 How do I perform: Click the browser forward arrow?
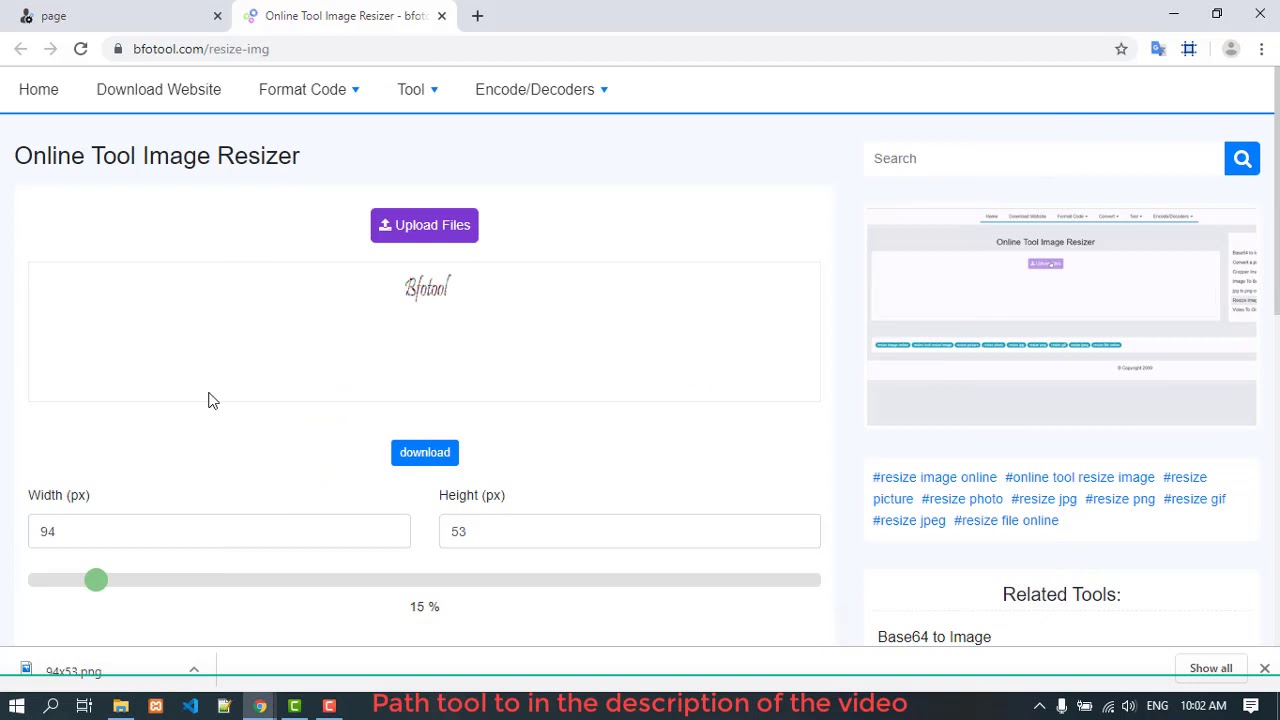(51, 49)
